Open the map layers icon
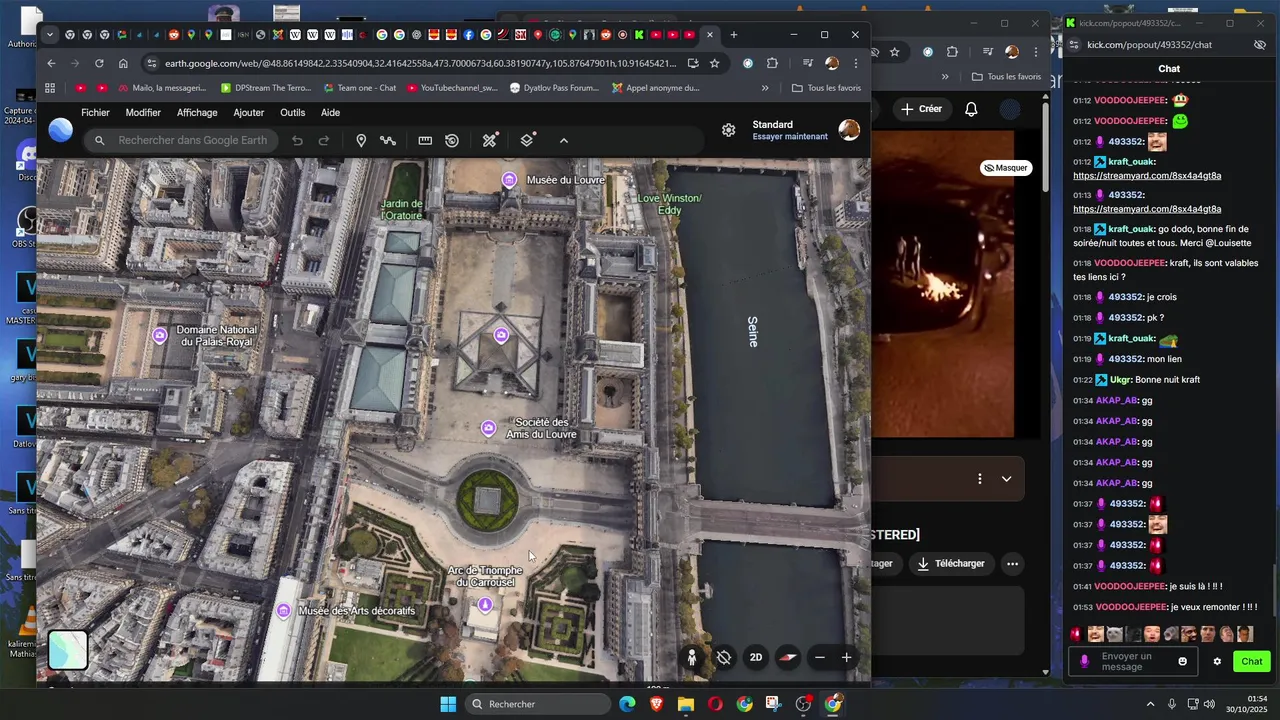Image resolution: width=1280 pixels, height=720 pixels. click(527, 141)
